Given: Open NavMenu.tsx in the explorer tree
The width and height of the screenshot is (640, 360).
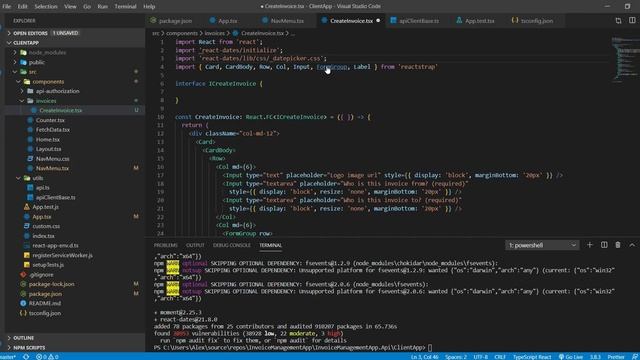Looking at the screenshot, I should click(x=52, y=168).
